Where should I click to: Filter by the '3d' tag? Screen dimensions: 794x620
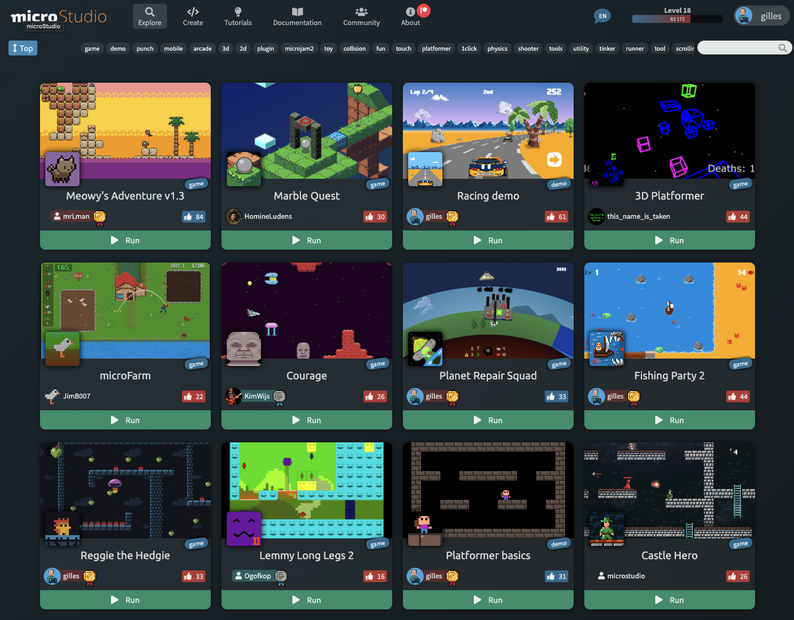(226, 49)
